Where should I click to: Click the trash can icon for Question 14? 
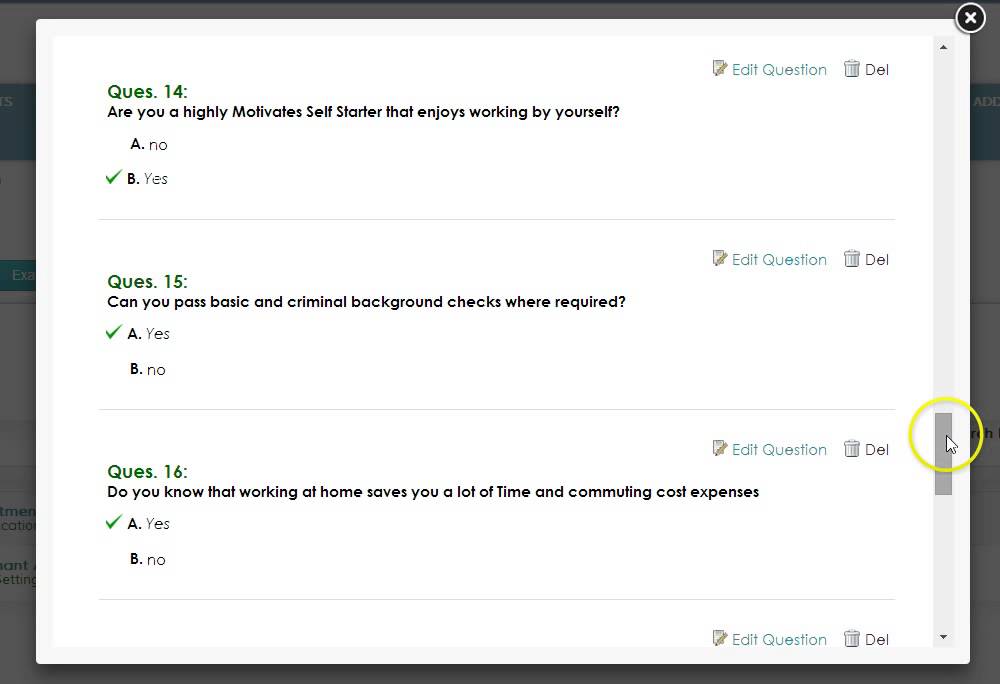(x=852, y=68)
